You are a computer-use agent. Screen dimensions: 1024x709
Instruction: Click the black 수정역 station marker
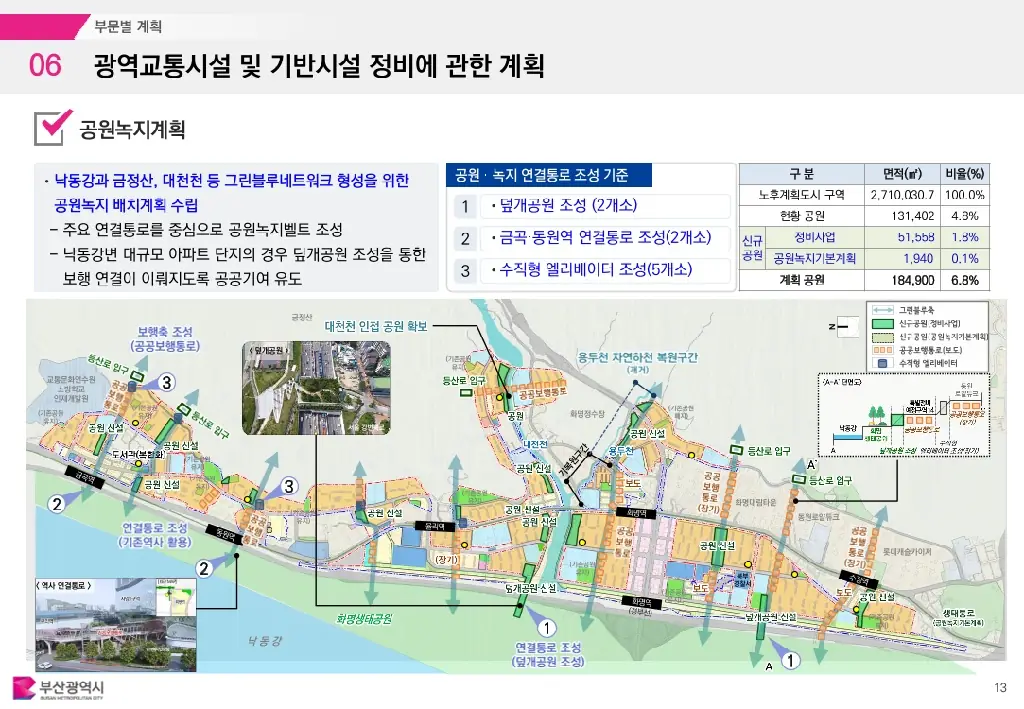(858, 578)
